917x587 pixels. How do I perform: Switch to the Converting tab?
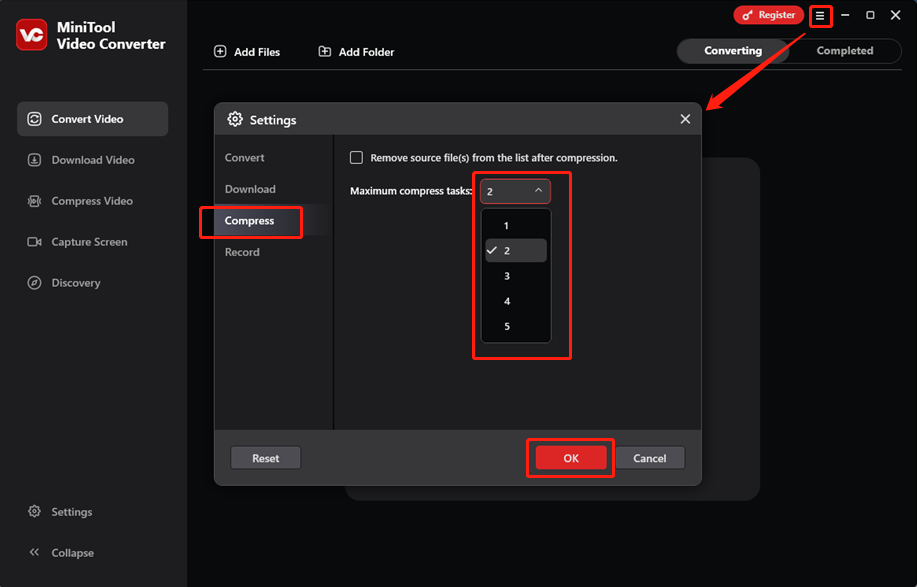tap(733, 51)
